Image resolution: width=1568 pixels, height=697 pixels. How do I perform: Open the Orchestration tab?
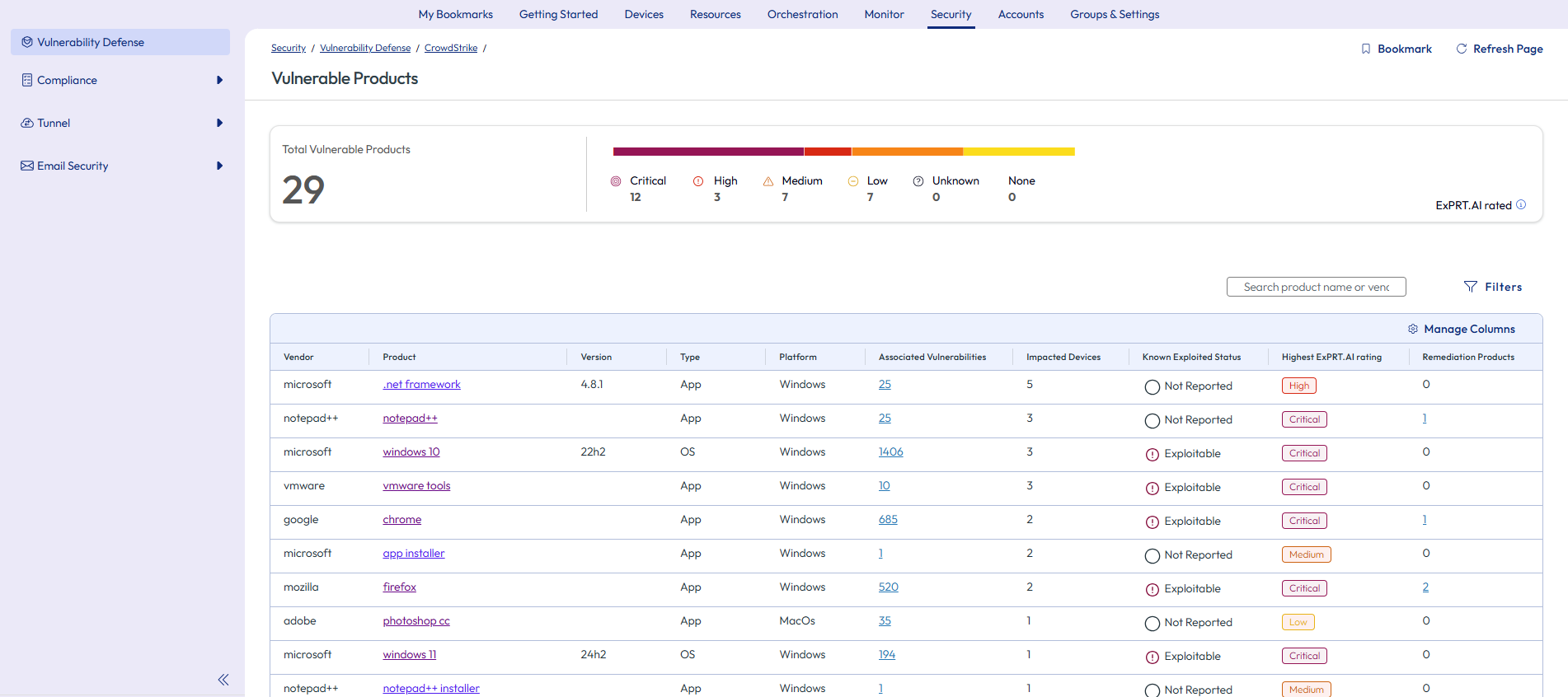[802, 14]
